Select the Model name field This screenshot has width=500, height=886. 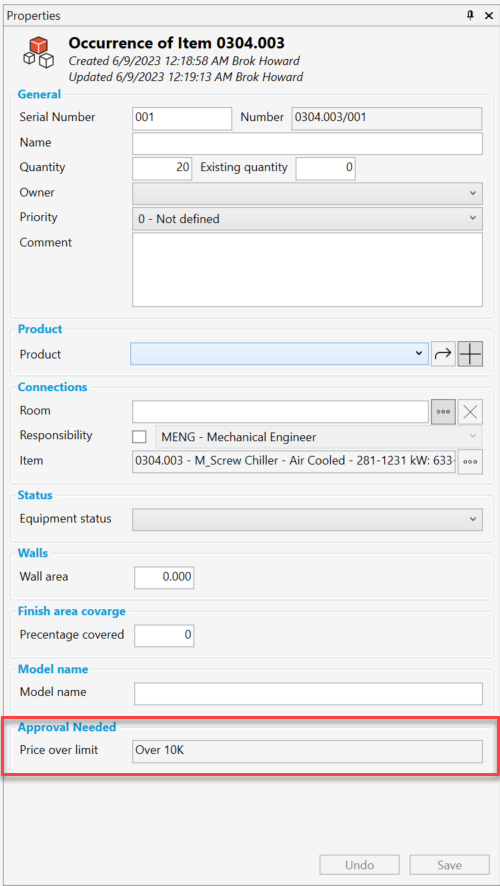[x=308, y=693]
